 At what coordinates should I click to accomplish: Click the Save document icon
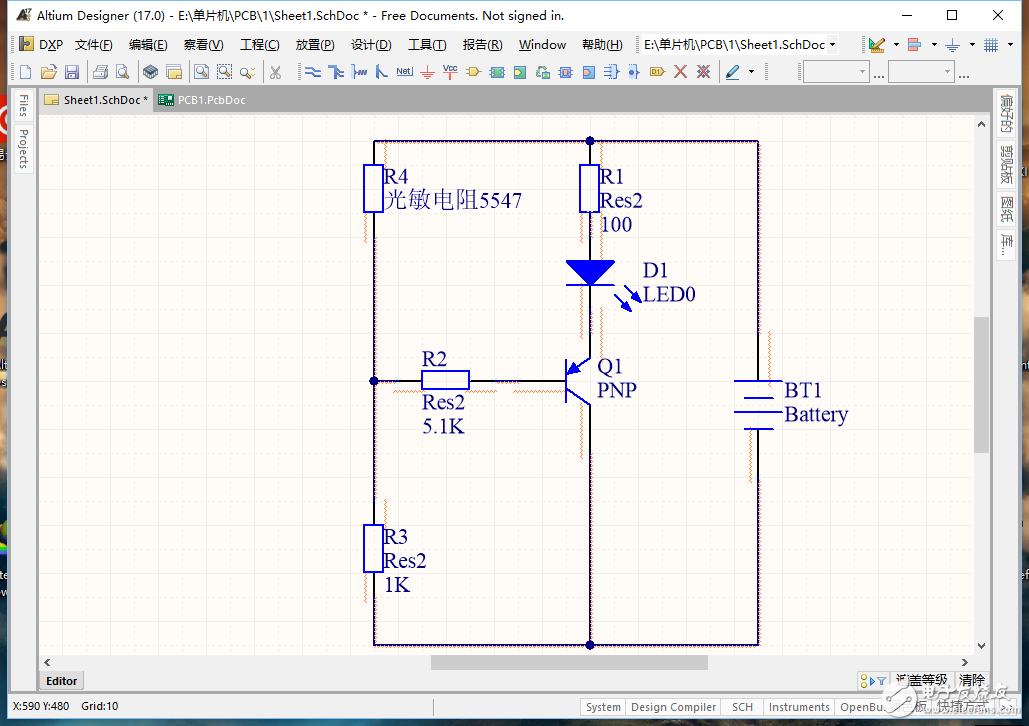tap(71, 72)
